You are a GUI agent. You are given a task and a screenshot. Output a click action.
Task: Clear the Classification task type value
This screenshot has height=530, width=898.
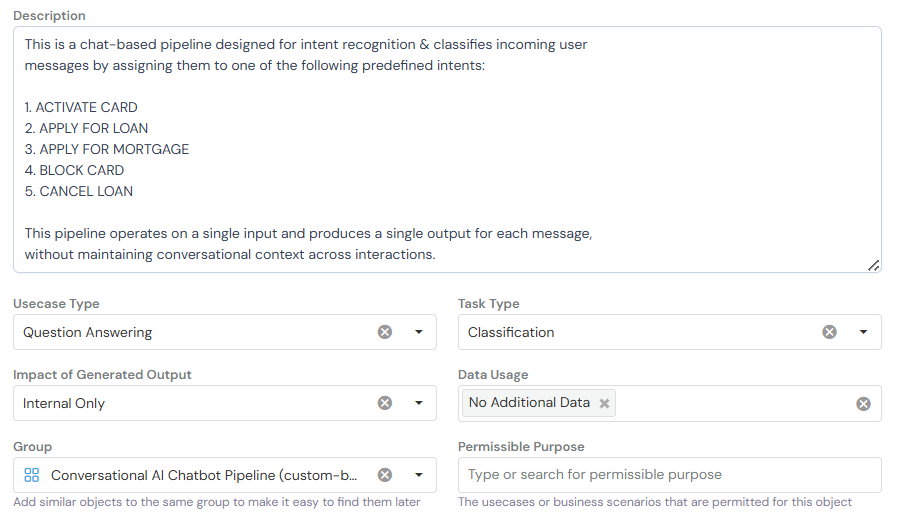(x=829, y=332)
